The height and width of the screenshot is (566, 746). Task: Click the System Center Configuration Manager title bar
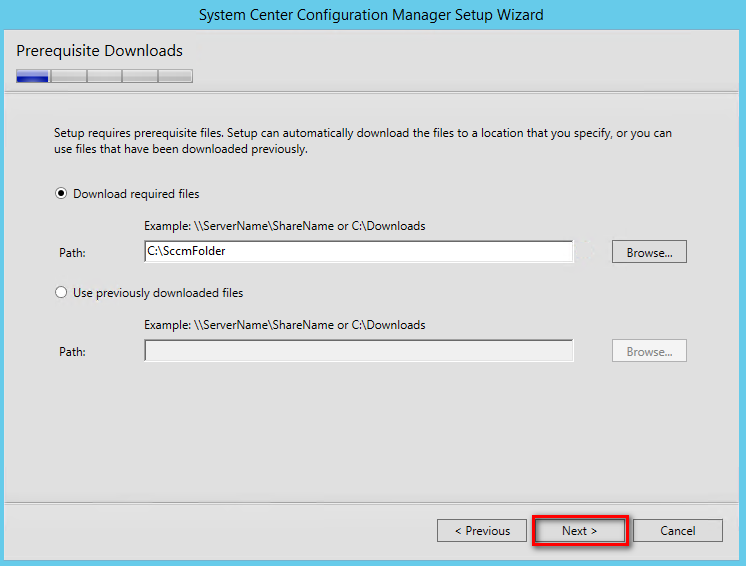tap(371, 15)
